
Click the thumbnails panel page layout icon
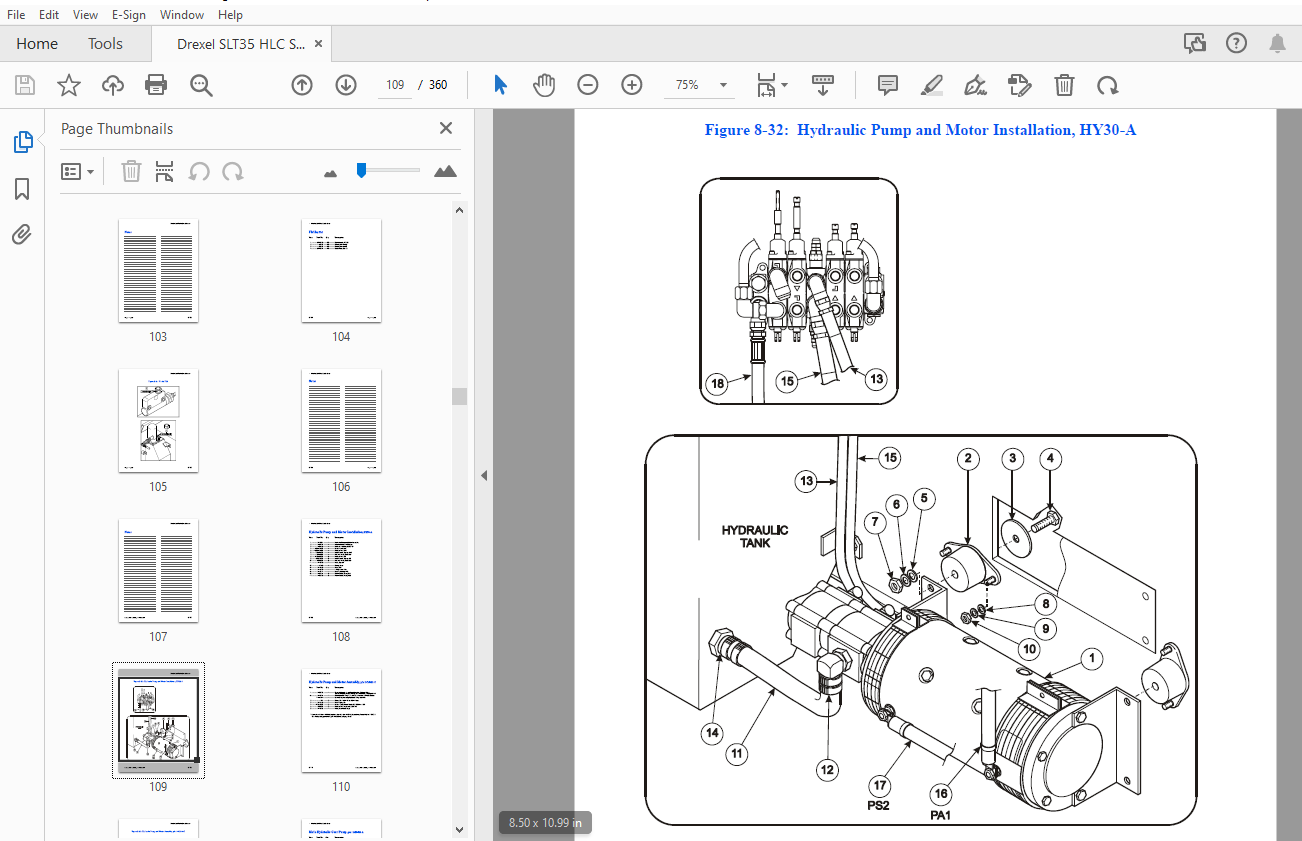[x=165, y=171]
